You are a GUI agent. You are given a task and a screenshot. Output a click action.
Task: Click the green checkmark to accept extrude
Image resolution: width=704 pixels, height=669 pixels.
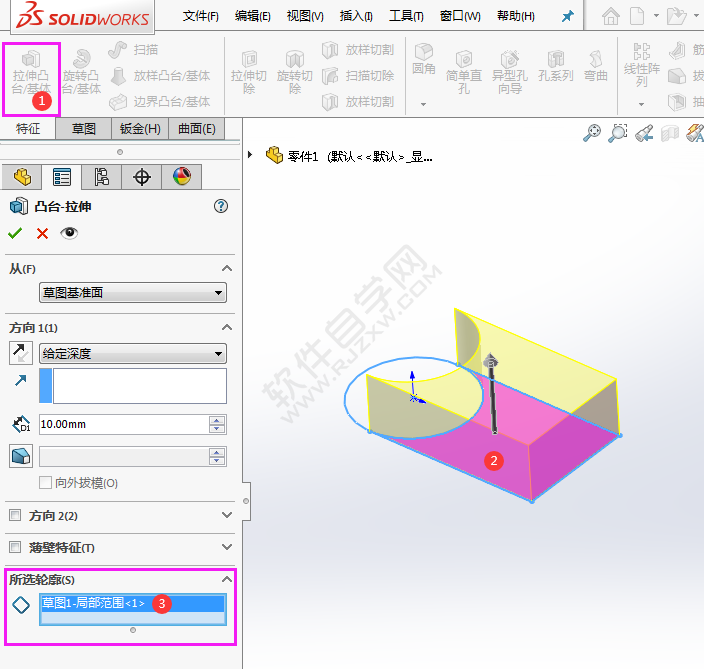click(x=15, y=233)
